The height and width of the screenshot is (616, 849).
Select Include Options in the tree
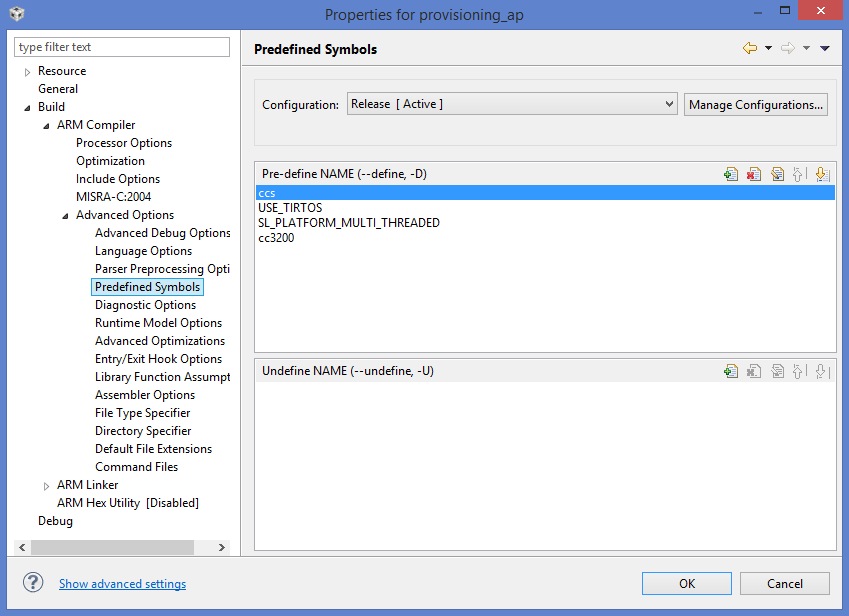tap(118, 179)
